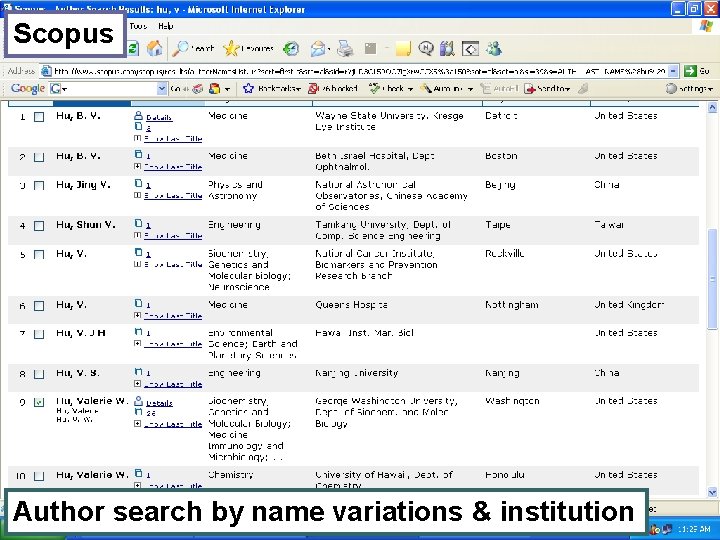Open Google toolbar Settings
This screenshot has width=720, height=540.
pyautogui.click(x=689, y=88)
